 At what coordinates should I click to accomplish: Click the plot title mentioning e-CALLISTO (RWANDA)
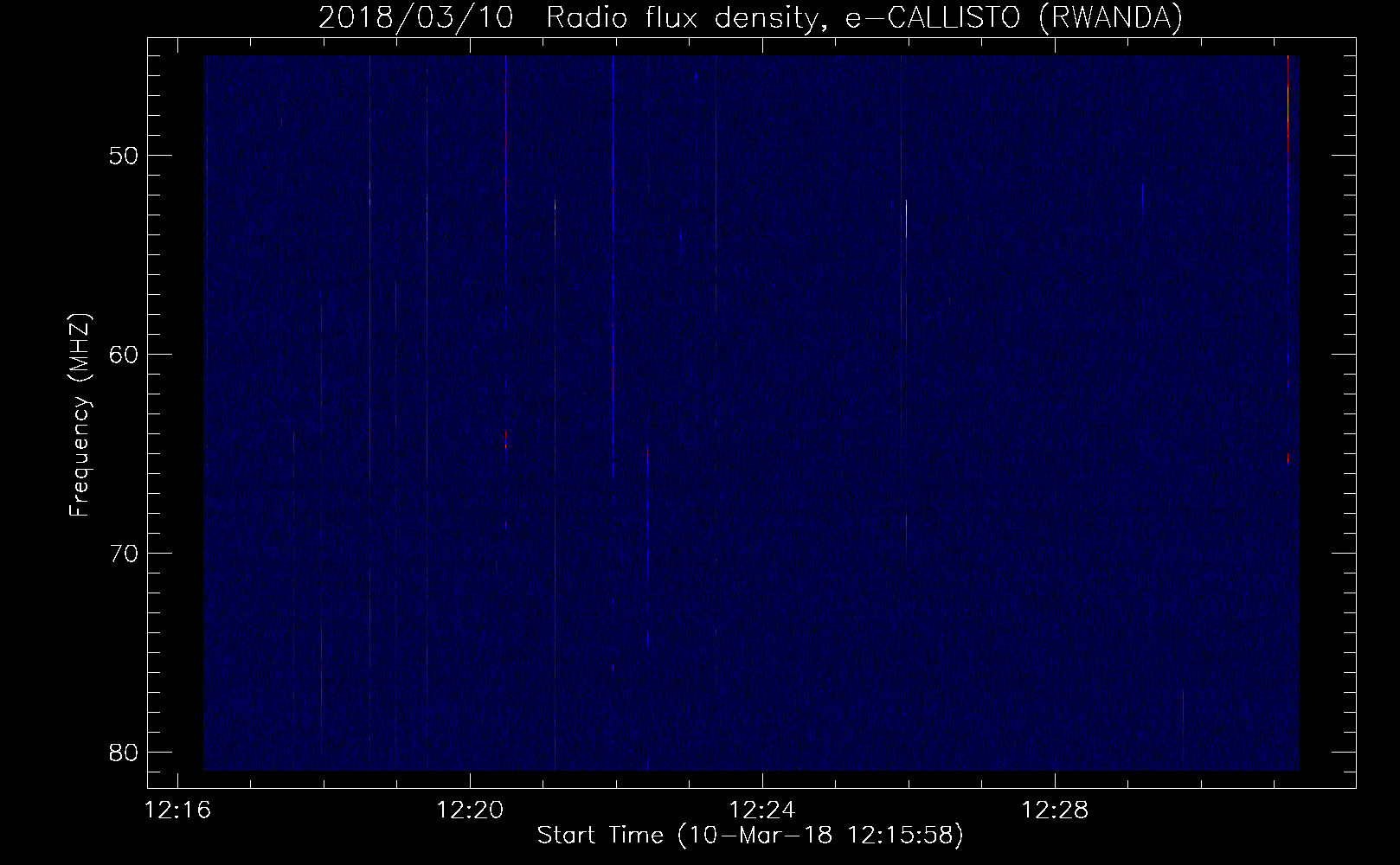pos(750,17)
